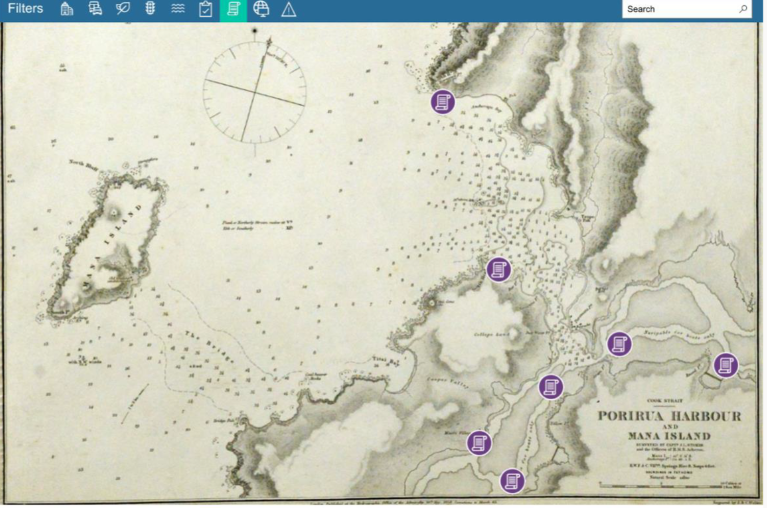Select the vehicles transport filter icon
Image resolution: width=767 pixels, height=508 pixels.
[x=95, y=9]
